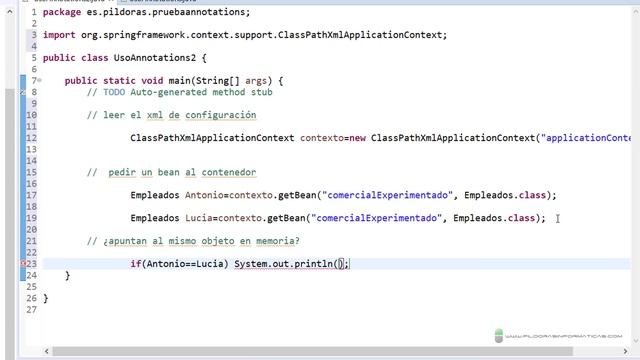Click the args parameter in main's signature

click(256, 81)
